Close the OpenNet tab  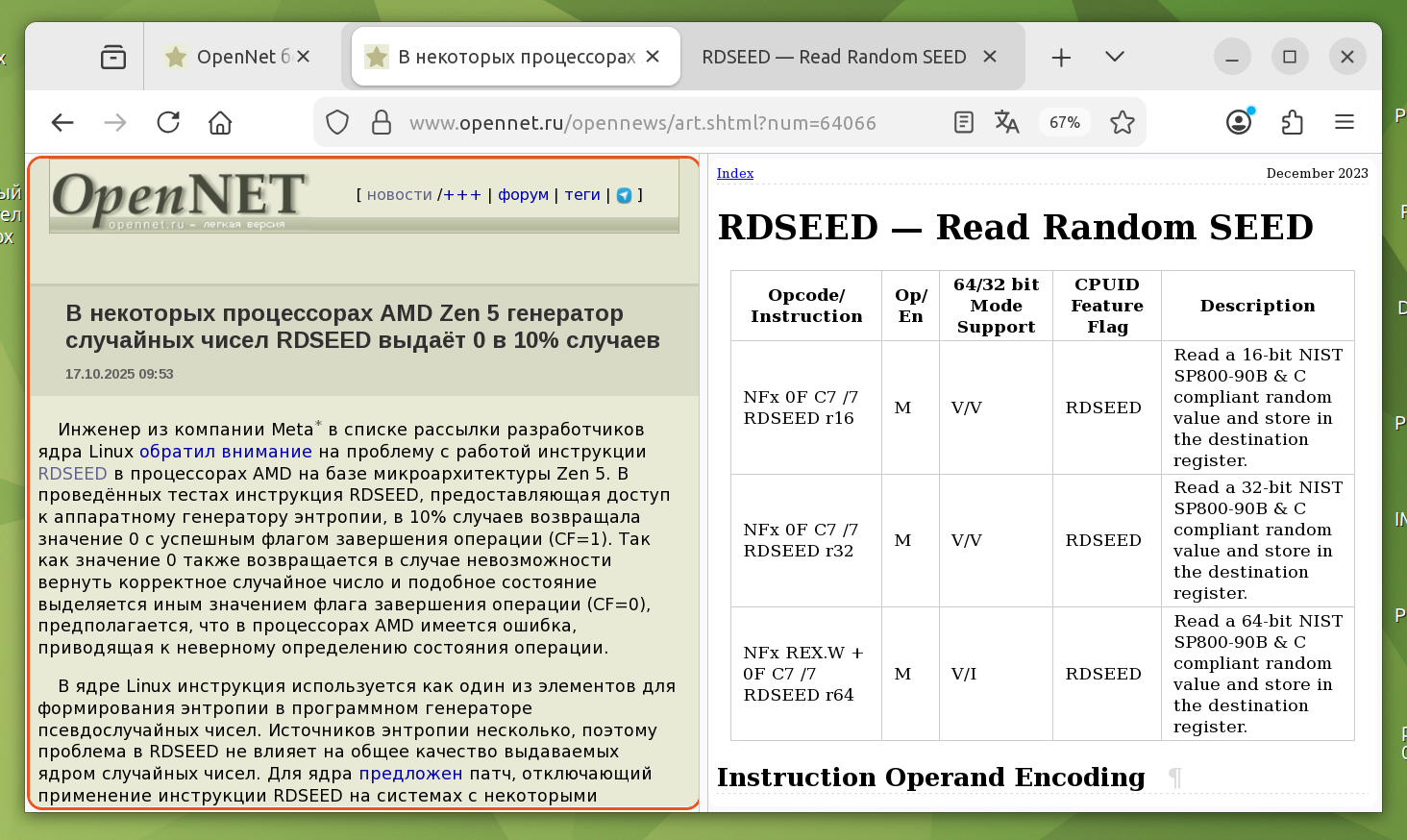tap(303, 57)
